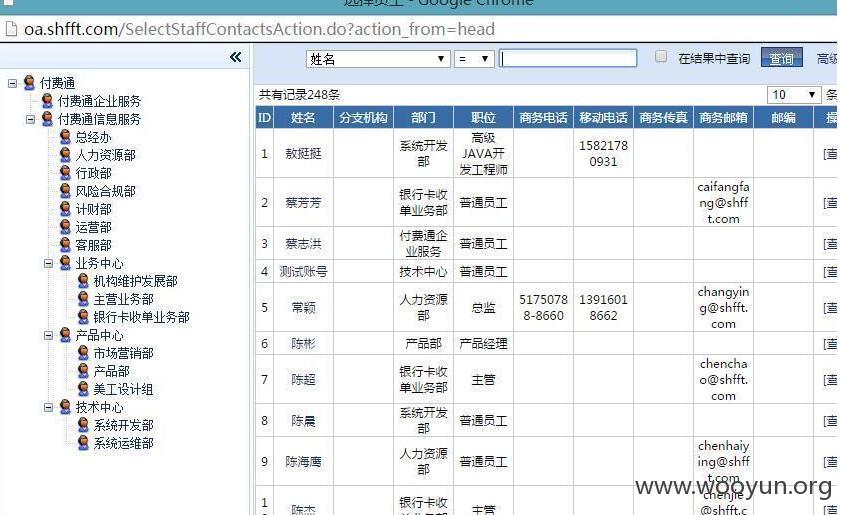Viewport: 841px width, 515px height.
Task: Sort by the 分支机构 column header
Action: [x=363, y=117]
